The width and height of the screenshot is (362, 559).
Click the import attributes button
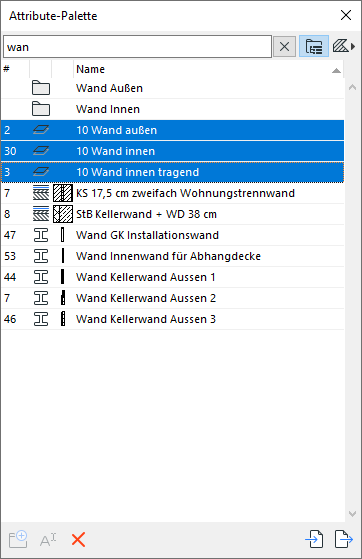pyautogui.click(x=315, y=539)
